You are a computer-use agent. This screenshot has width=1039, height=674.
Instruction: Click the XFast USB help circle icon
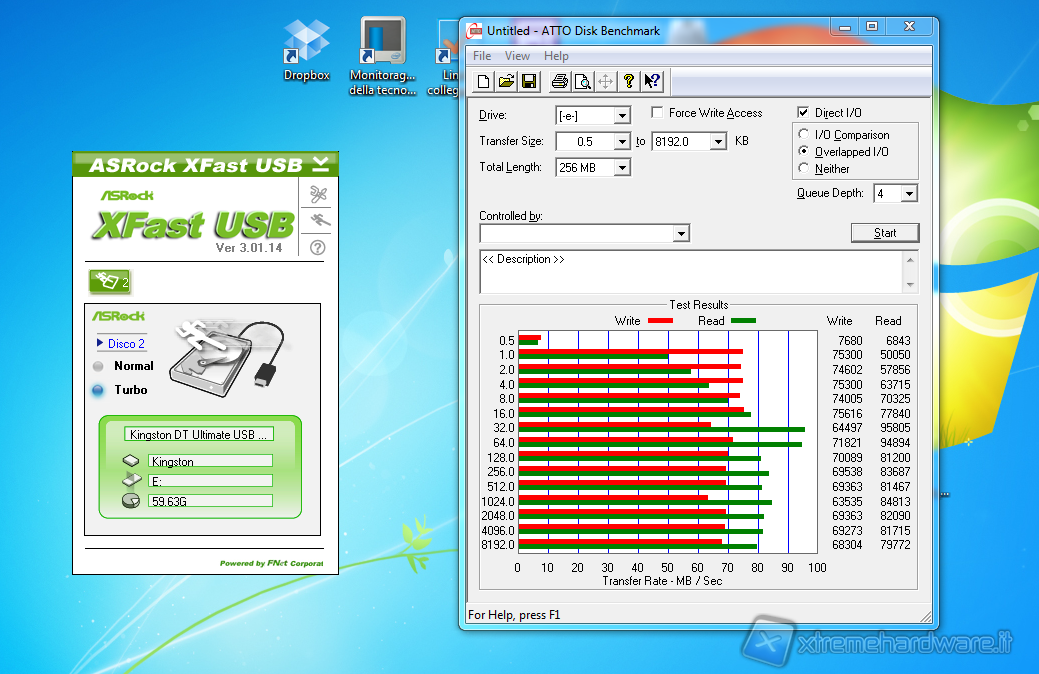click(318, 247)
